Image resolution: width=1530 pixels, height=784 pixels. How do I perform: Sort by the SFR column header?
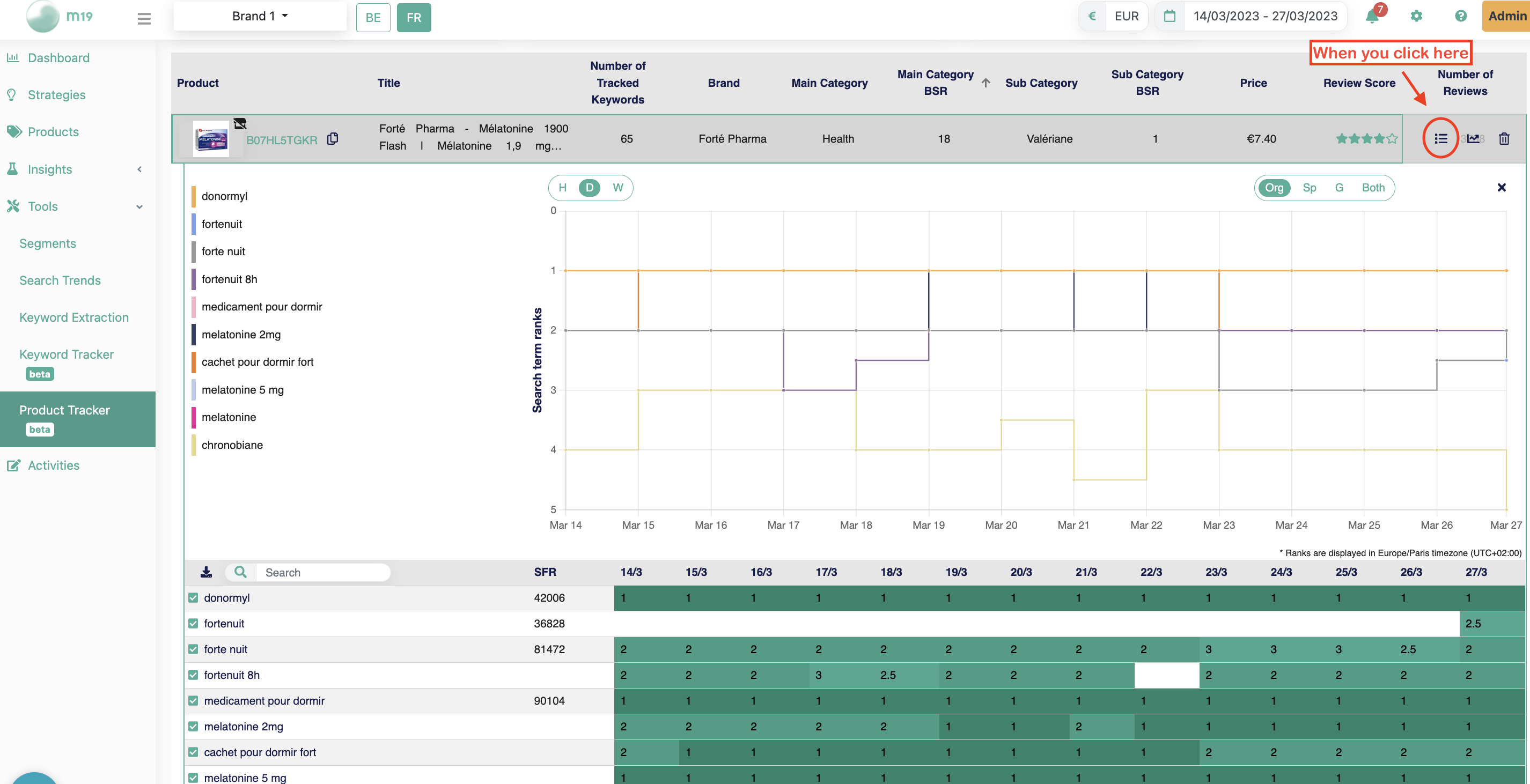[x=545, y=572]
